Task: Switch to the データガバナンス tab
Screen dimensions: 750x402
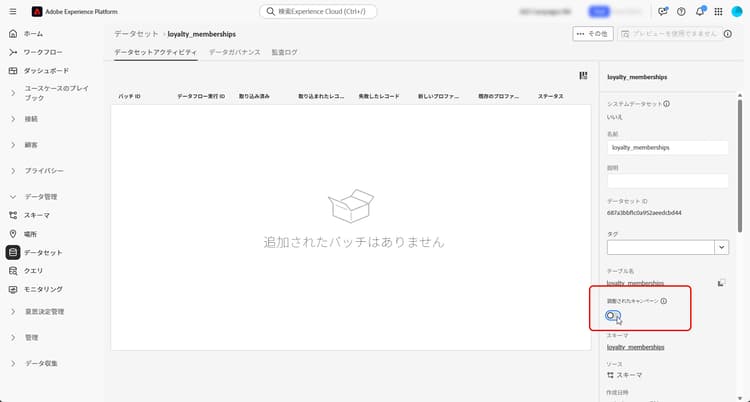Action: pyautogui.click(x=234, y=52)
